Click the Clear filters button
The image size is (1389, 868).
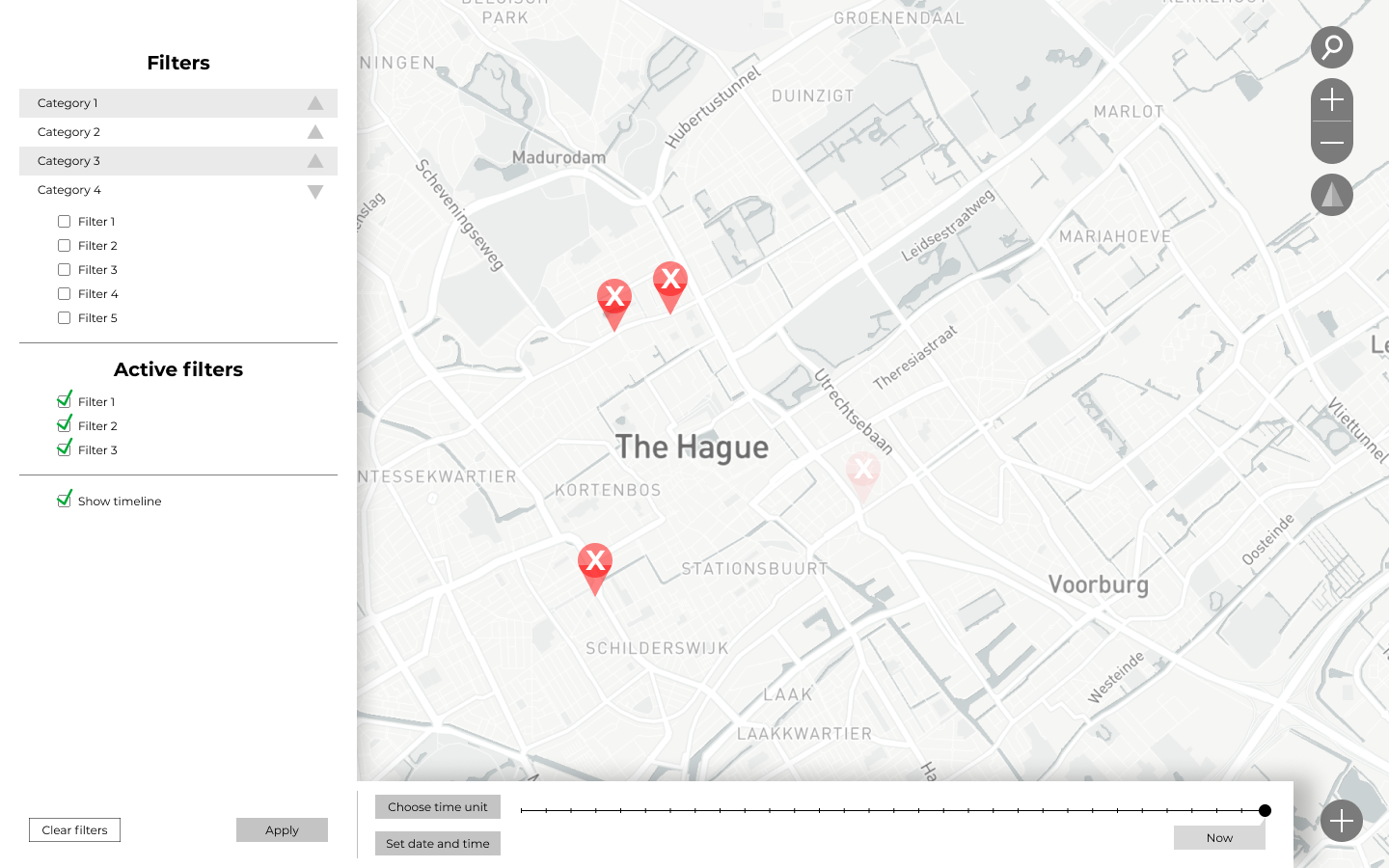click(74, 829)
